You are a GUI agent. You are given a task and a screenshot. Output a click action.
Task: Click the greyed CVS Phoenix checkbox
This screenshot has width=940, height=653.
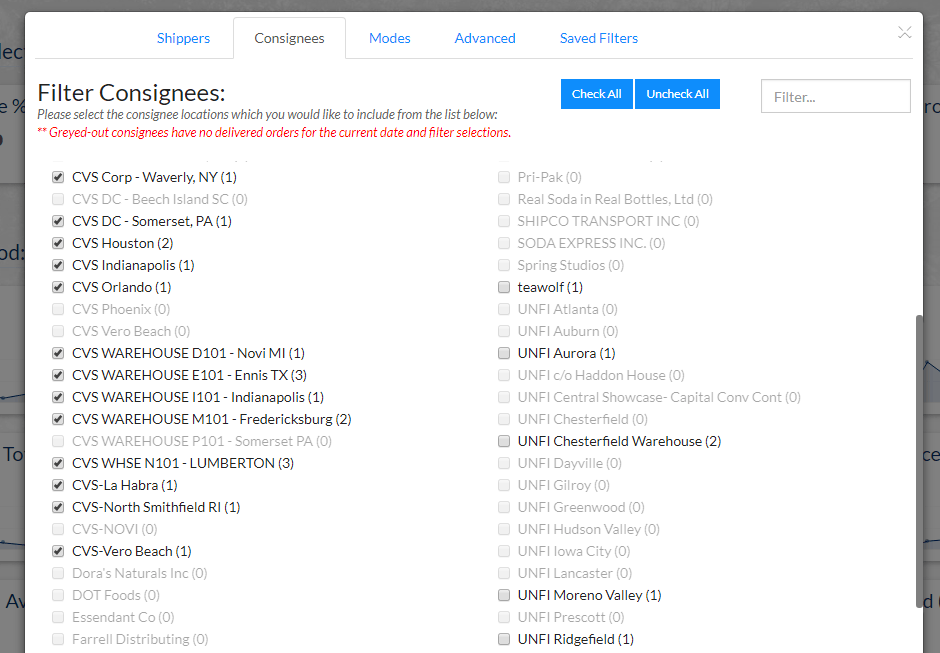tap(58, 309)
